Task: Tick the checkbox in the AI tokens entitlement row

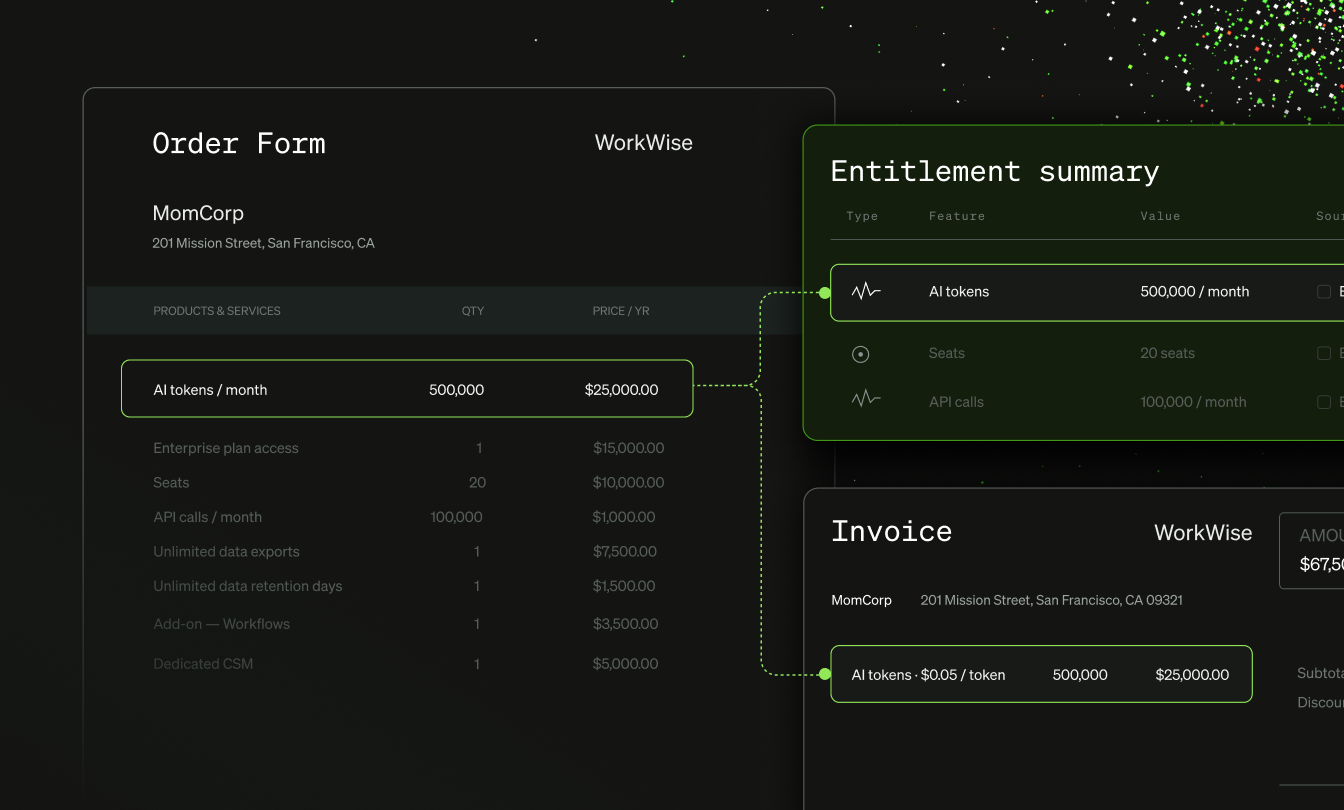Action: (1324, 292)
